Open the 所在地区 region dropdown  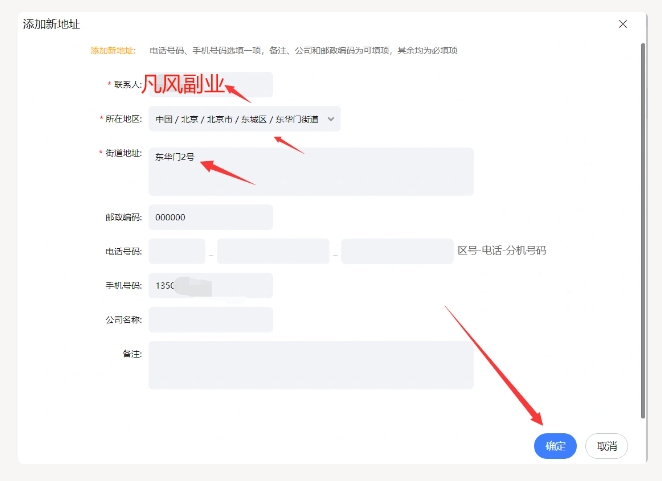(x=244, y=119)
